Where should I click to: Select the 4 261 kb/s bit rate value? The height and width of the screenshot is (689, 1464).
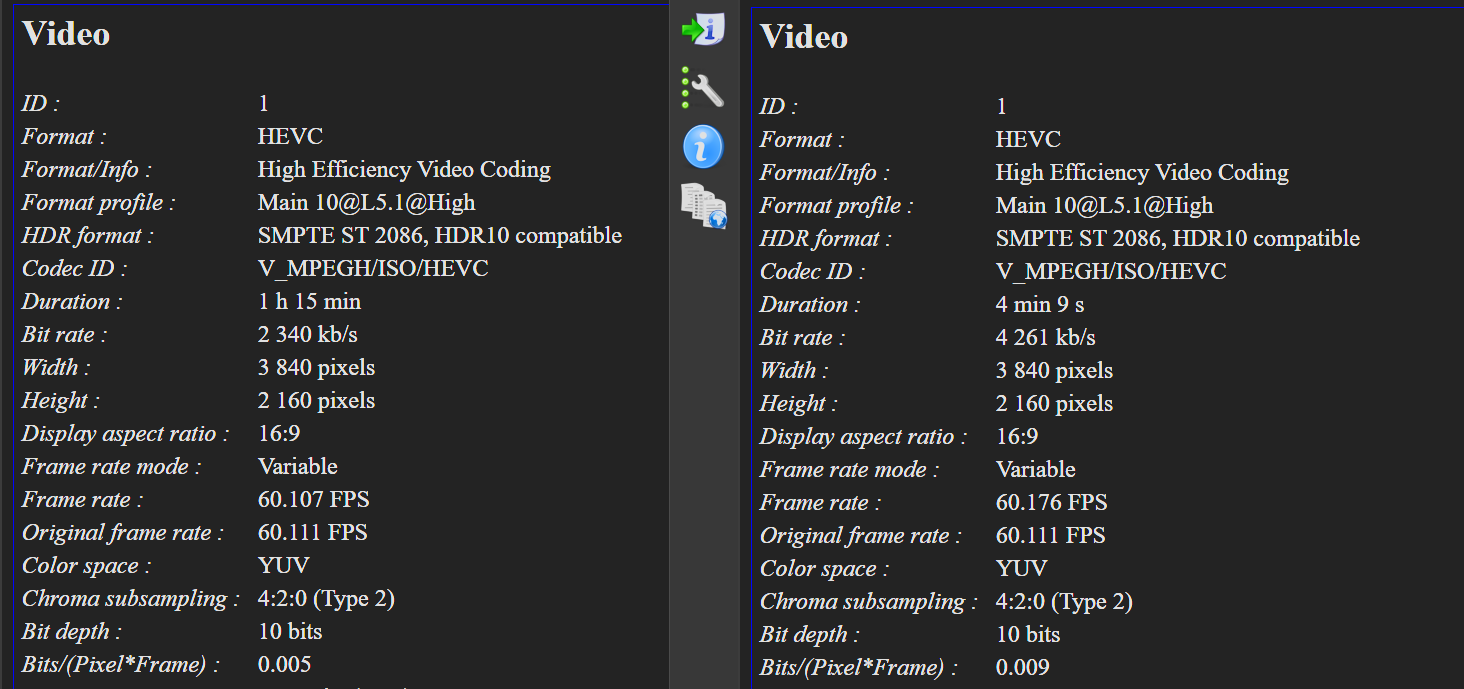(x=1045, y=337)
